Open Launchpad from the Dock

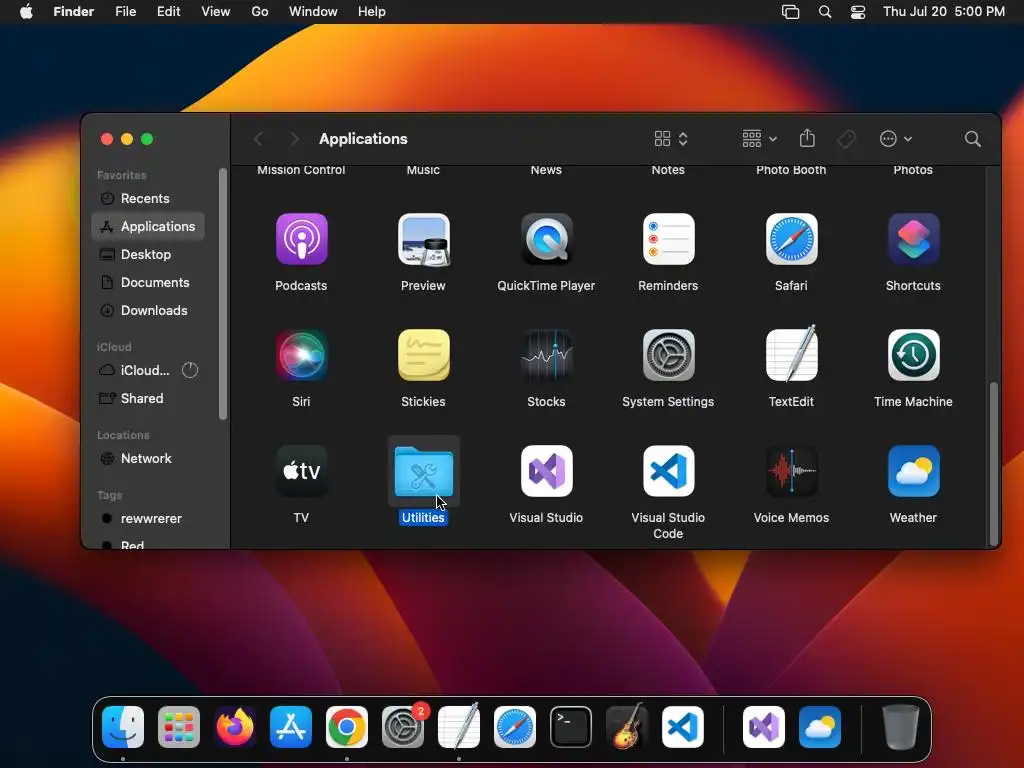[179, 727]
